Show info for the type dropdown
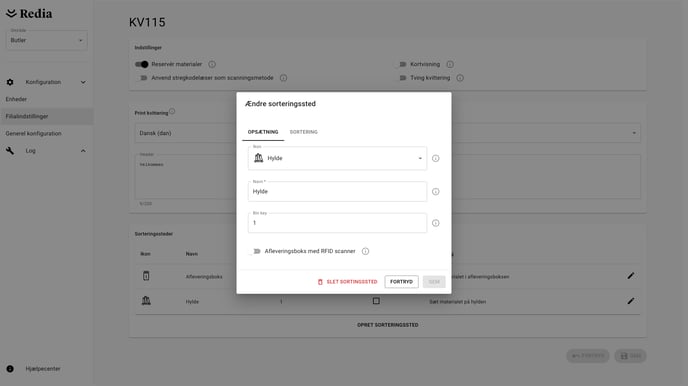This screenshot has height=386, width=688. pyautogui.click(x=436, y=158)
